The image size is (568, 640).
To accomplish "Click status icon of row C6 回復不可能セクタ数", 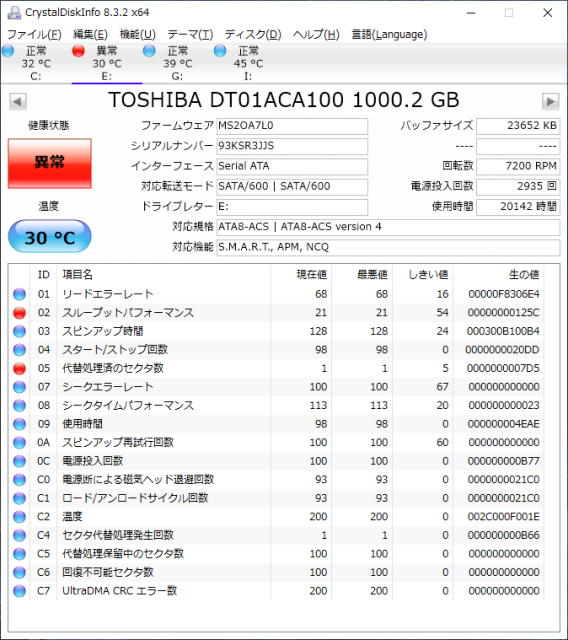I will click(x=19, y=572).
